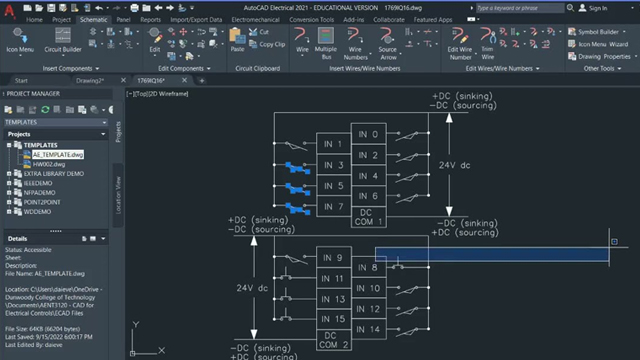640x360 pixels.
Task: Select HW002.dwg in project tree
Action: tap(49, 164)
